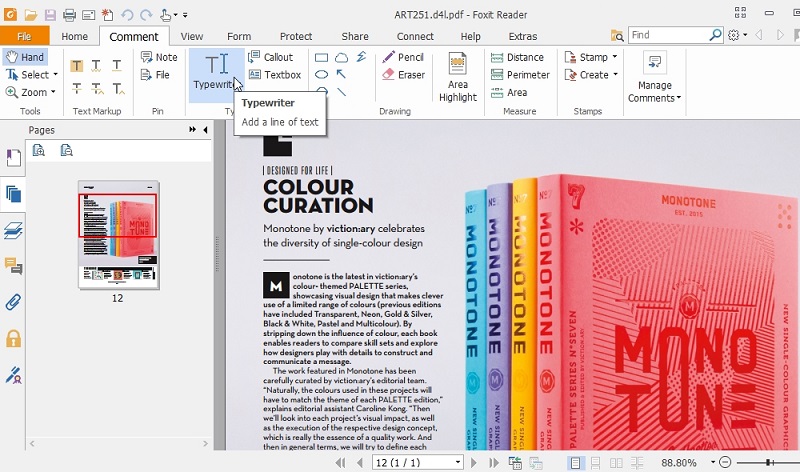Image resolution: width=800 pixels, height=472 pixels.
Task: Undo the last action
Action: pyautogui.click(x=127, y=15)
